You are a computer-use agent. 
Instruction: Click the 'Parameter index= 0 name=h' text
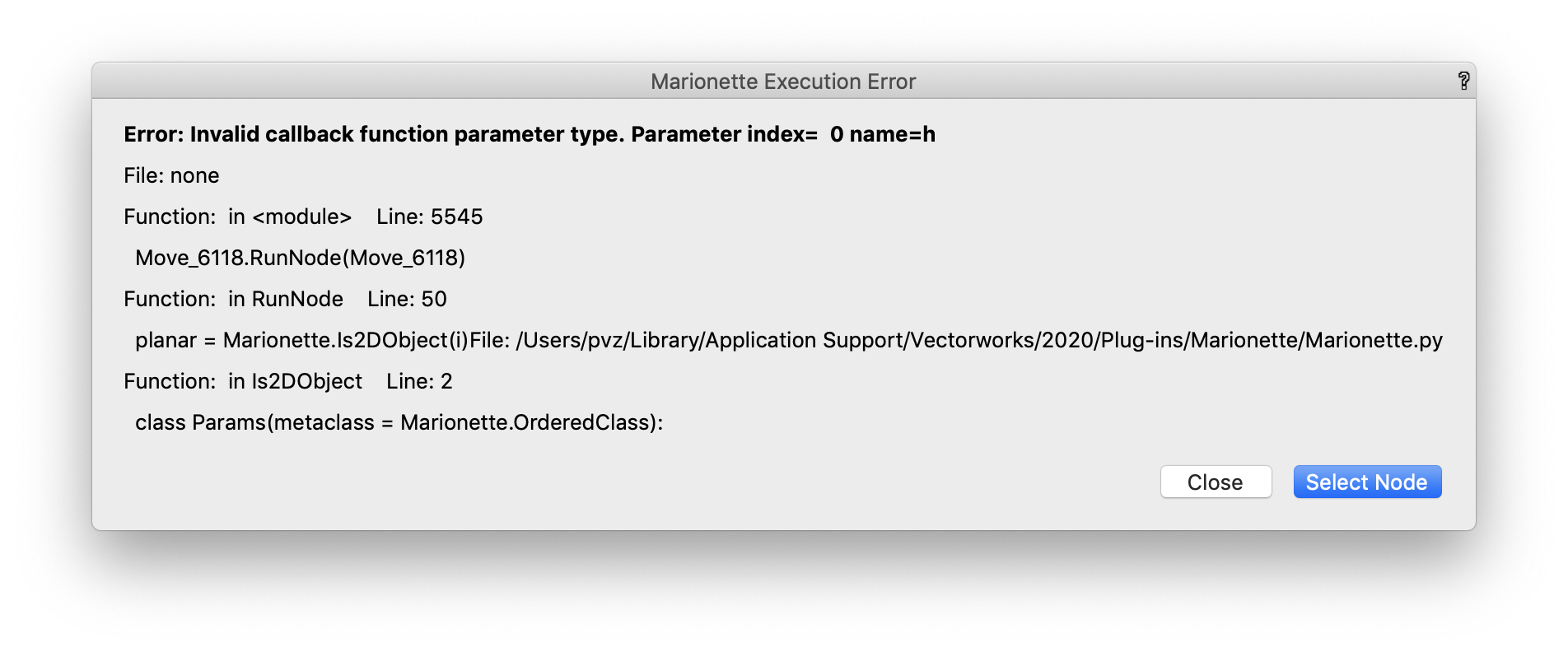tap(782, 134)
